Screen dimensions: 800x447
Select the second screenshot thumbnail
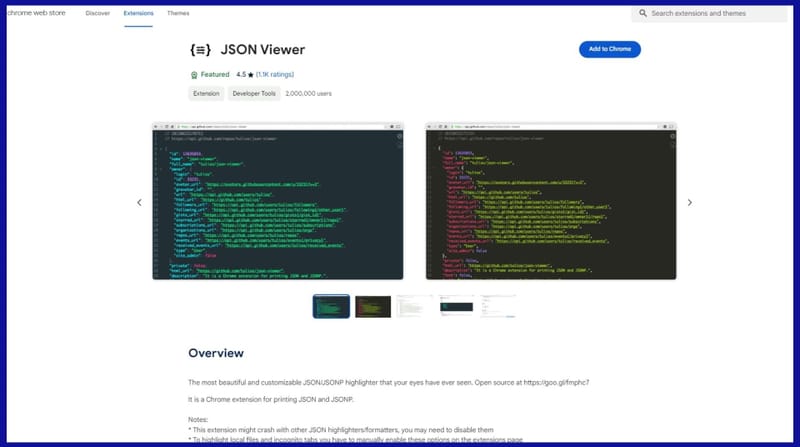click(x=373, y=306)
